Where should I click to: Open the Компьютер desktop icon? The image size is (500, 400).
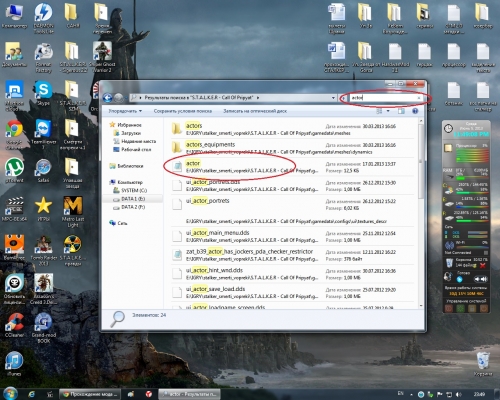tap(14, 16)
